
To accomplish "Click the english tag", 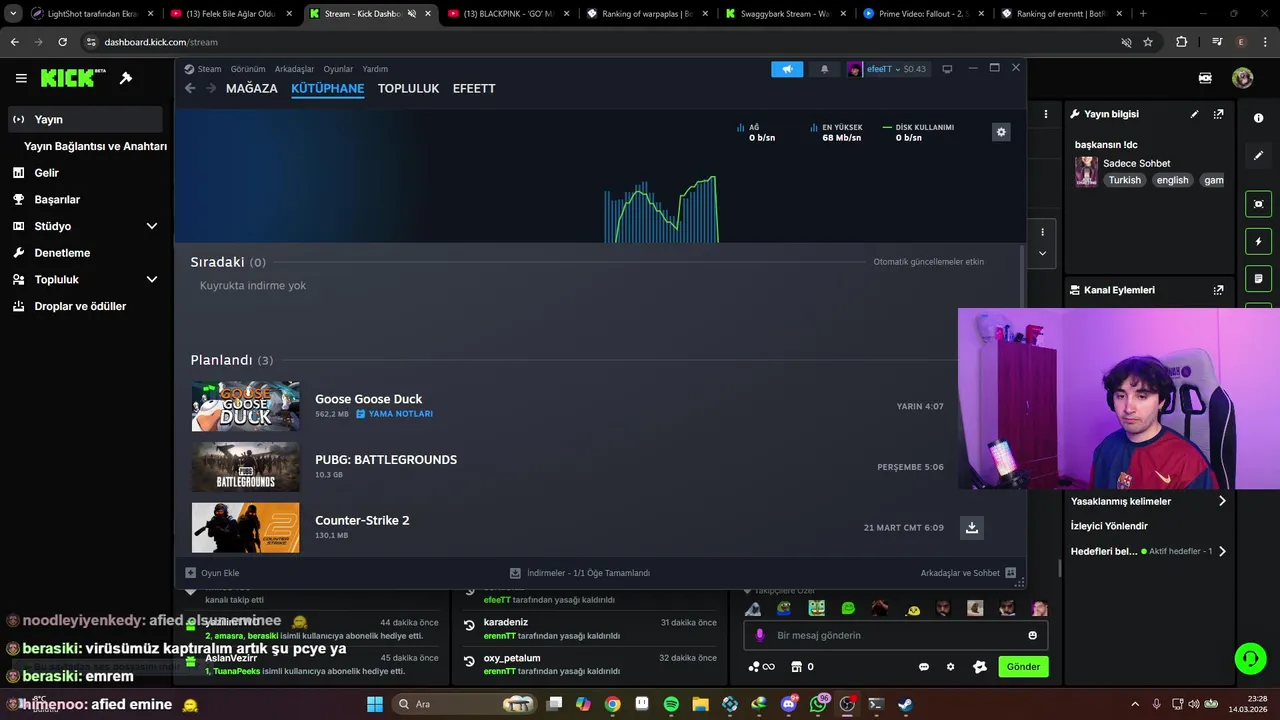I will (1172, 180).
